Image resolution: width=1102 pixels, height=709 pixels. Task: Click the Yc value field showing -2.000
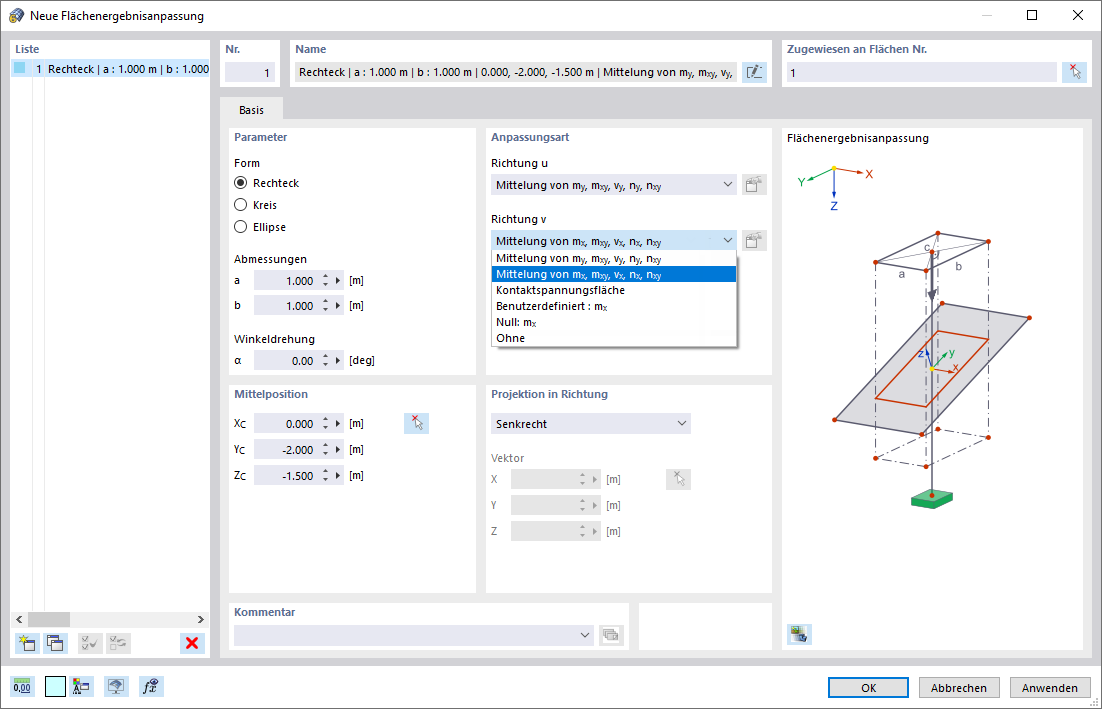(286, 450)
